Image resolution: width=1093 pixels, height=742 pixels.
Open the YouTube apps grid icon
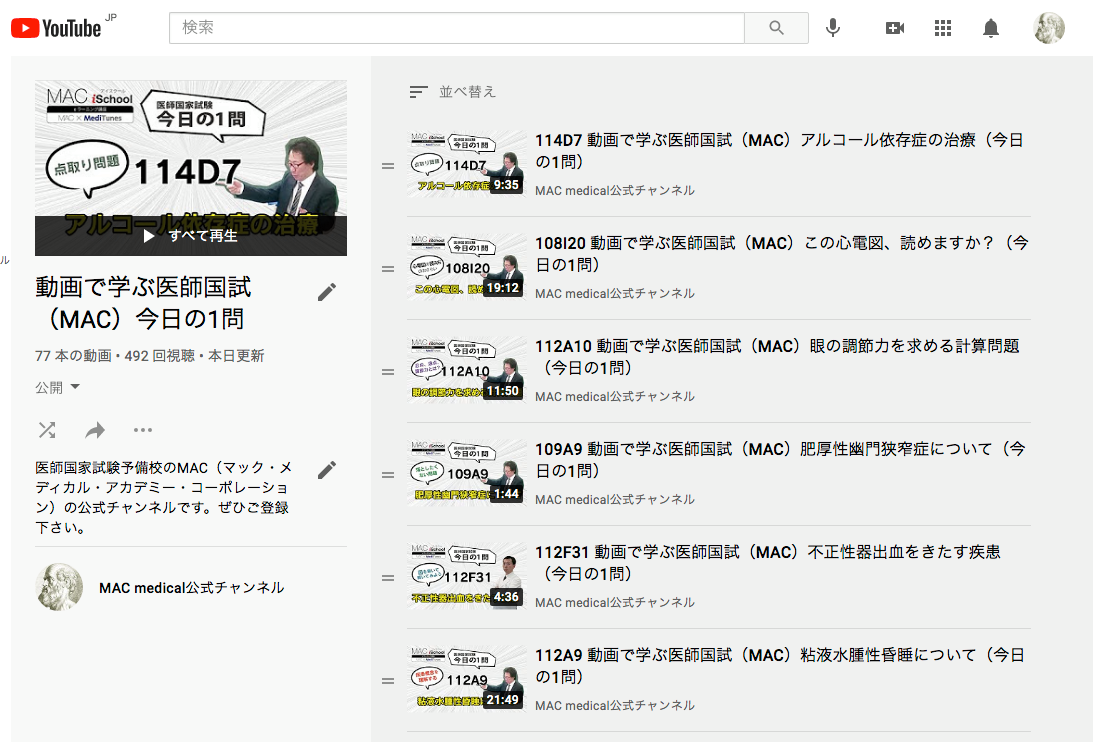tap(942, 28)
